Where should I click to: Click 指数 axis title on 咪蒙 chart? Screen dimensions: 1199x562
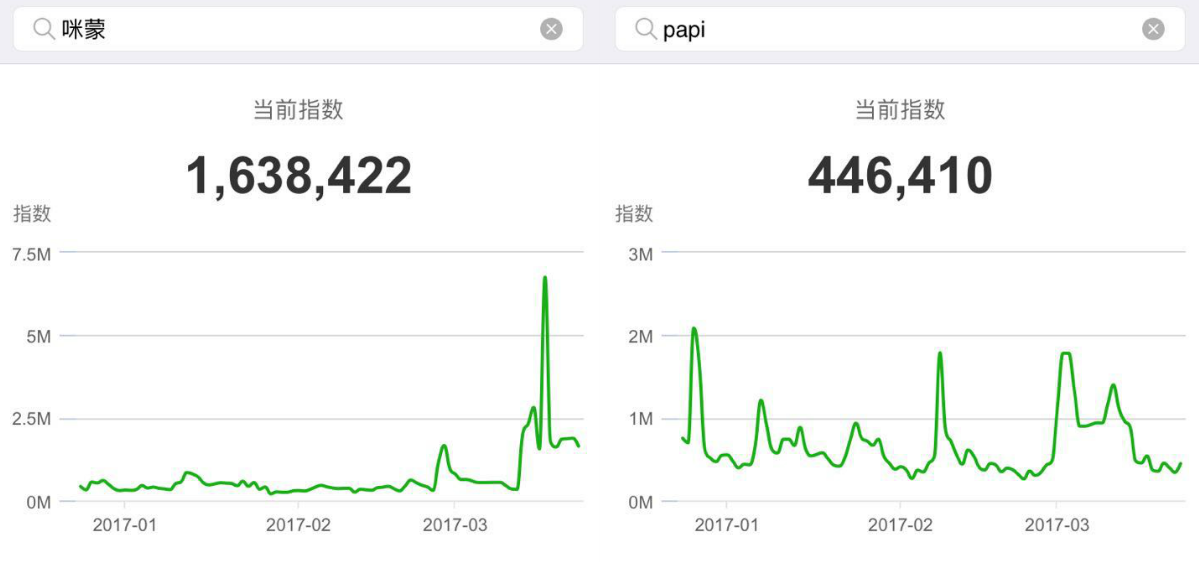(32, 214)
